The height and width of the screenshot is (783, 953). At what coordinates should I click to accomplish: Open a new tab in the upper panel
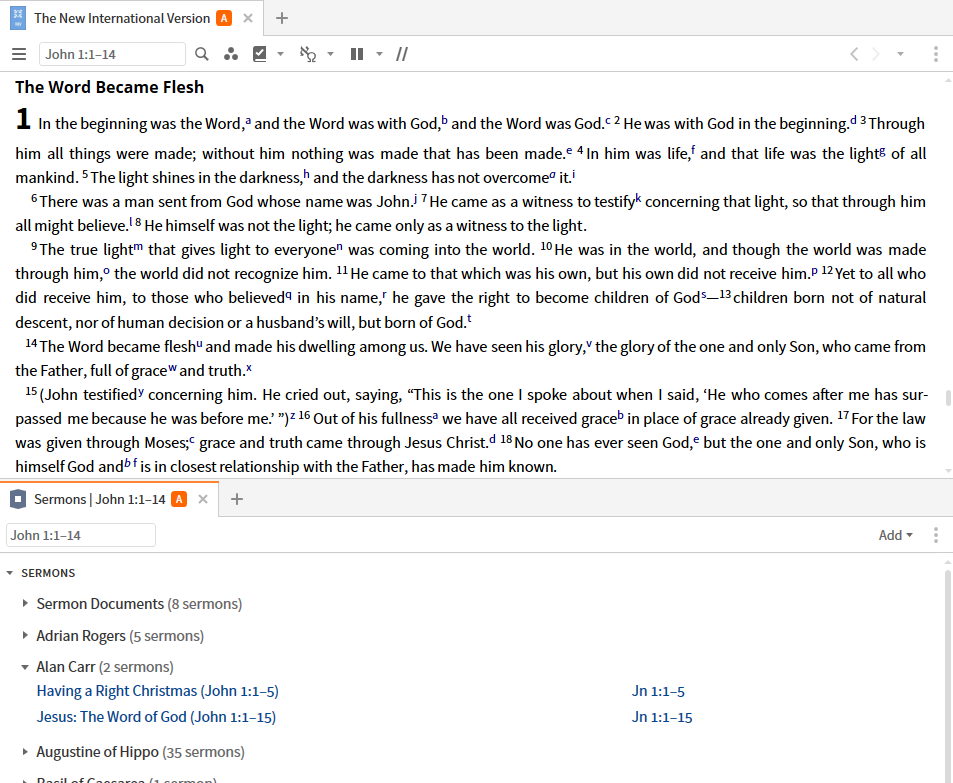(x=281, y=18)
